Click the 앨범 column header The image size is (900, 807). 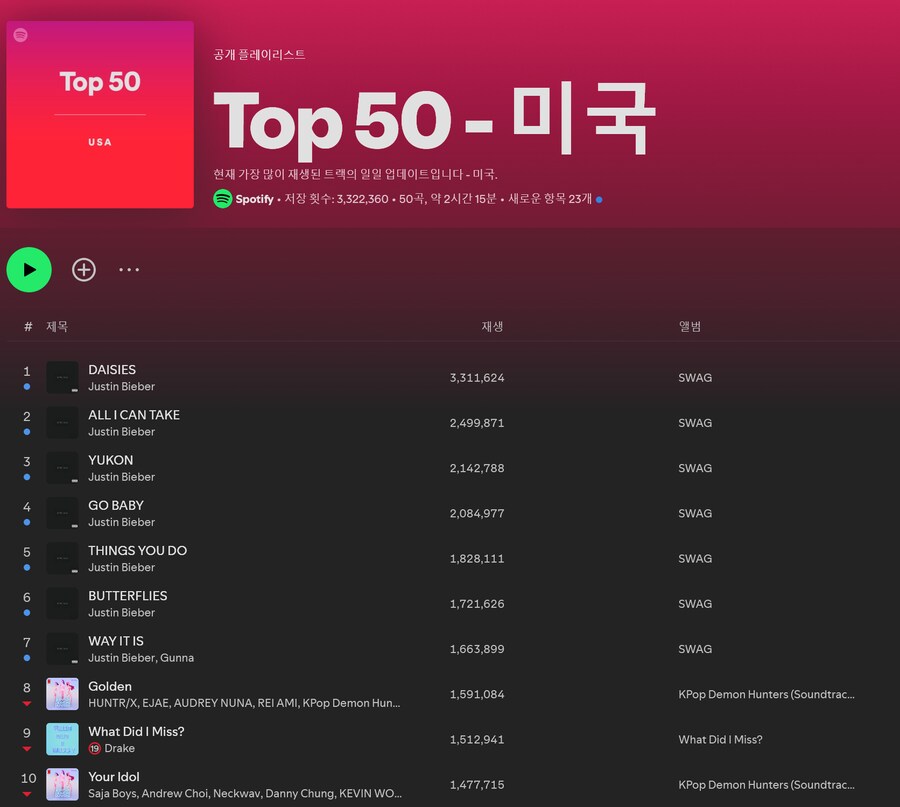click(689, 326)
